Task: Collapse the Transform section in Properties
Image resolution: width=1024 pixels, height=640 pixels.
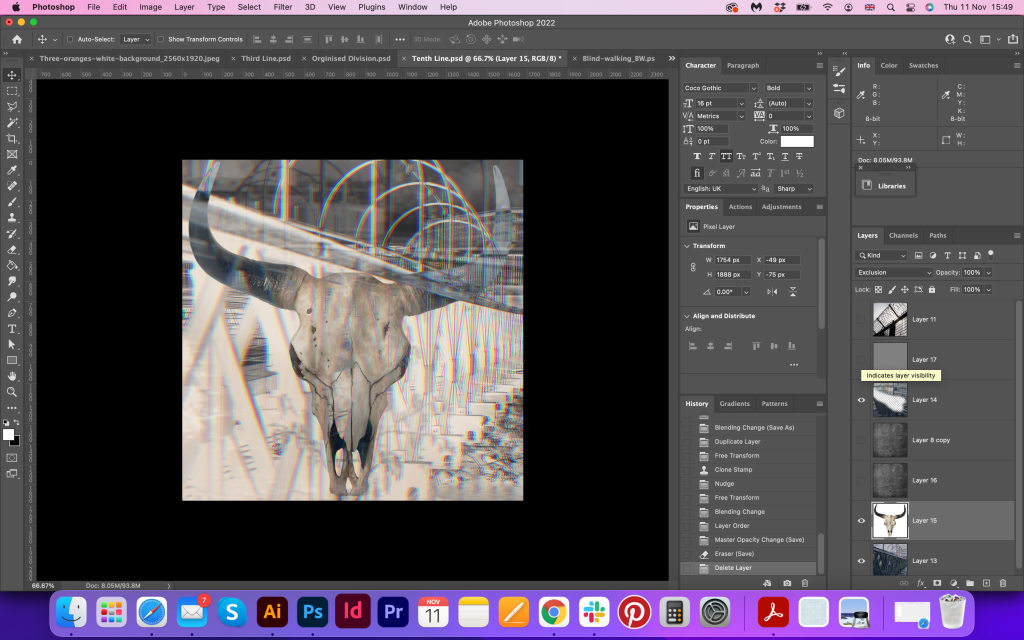Action: point(687,246)
